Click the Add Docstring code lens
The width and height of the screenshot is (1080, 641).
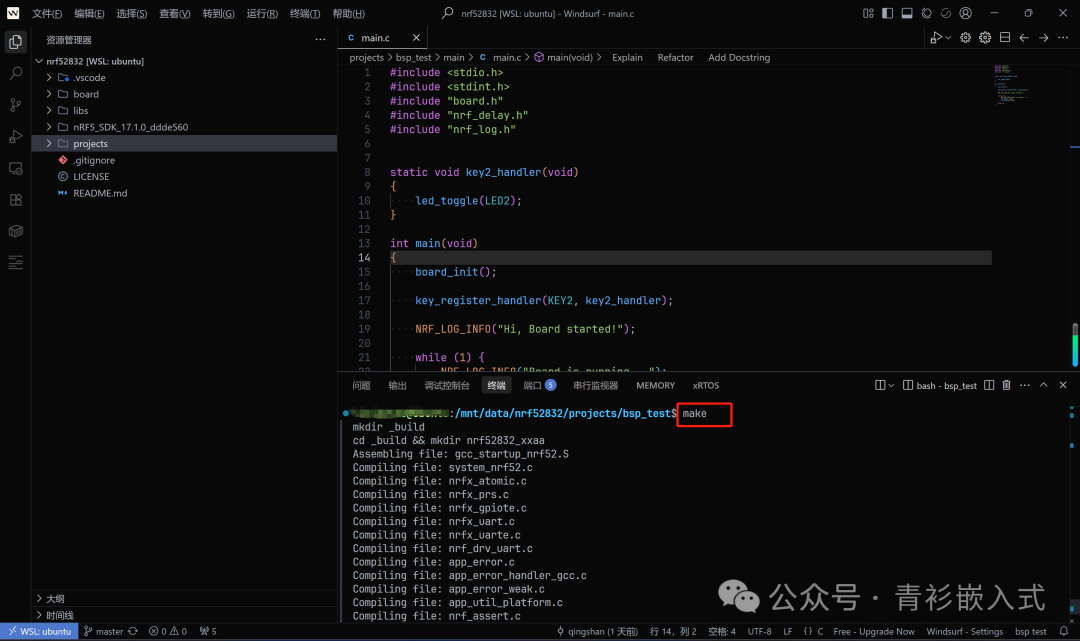(739, 57)
